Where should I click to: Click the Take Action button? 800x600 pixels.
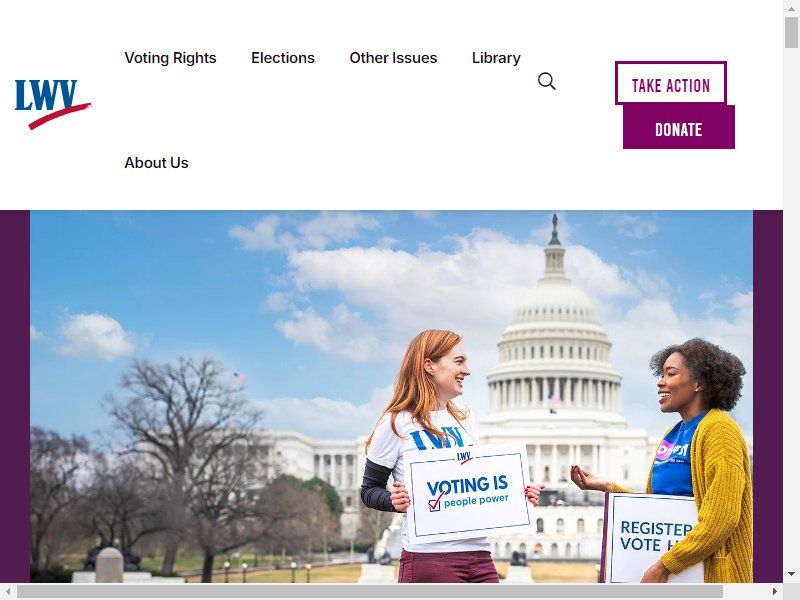pyautogui.click(x=670, y=83)
